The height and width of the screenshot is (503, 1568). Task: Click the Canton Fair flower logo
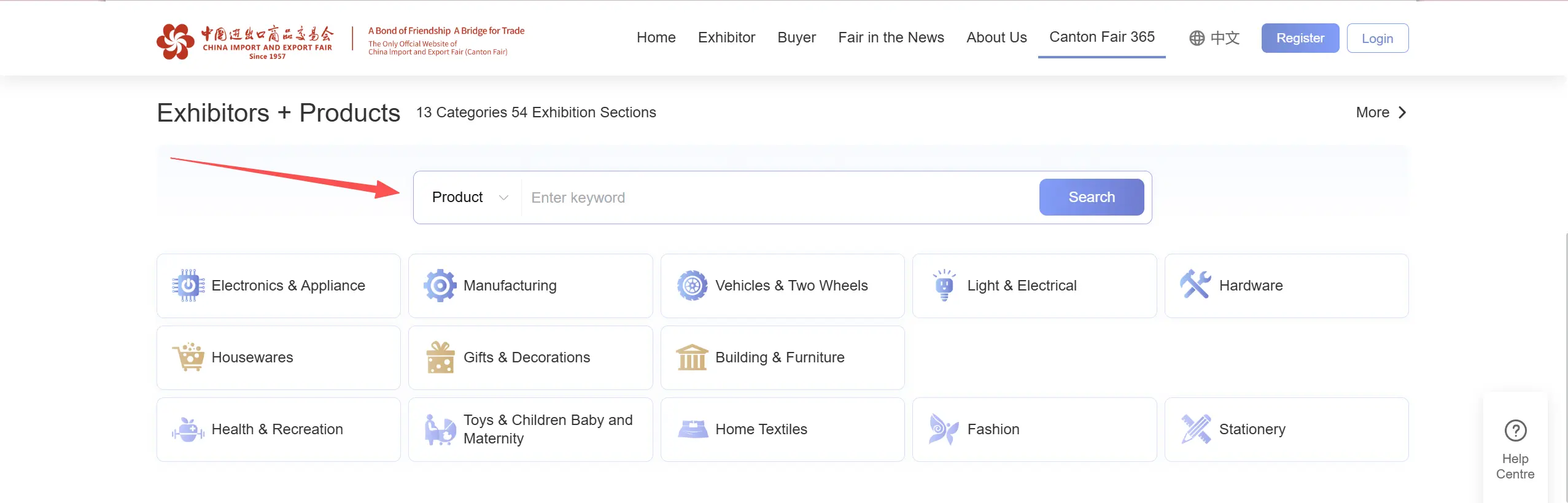pyautogui.click(x=176, y=41)
